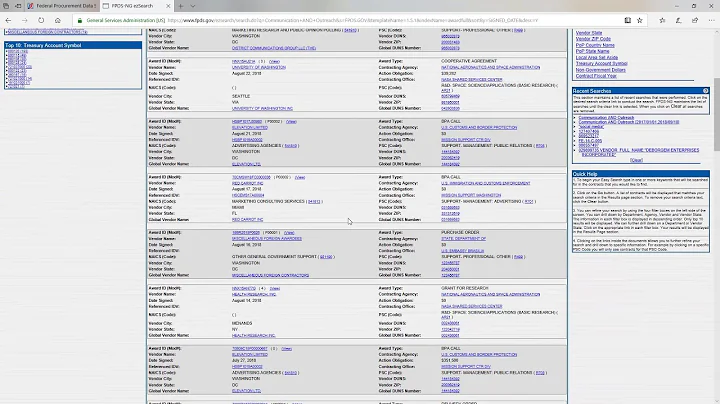Rerun DEBORGEM ENTERPRISES vendor recent search
This screenshot has height=404, width=720.
click(x=639, y=152)
